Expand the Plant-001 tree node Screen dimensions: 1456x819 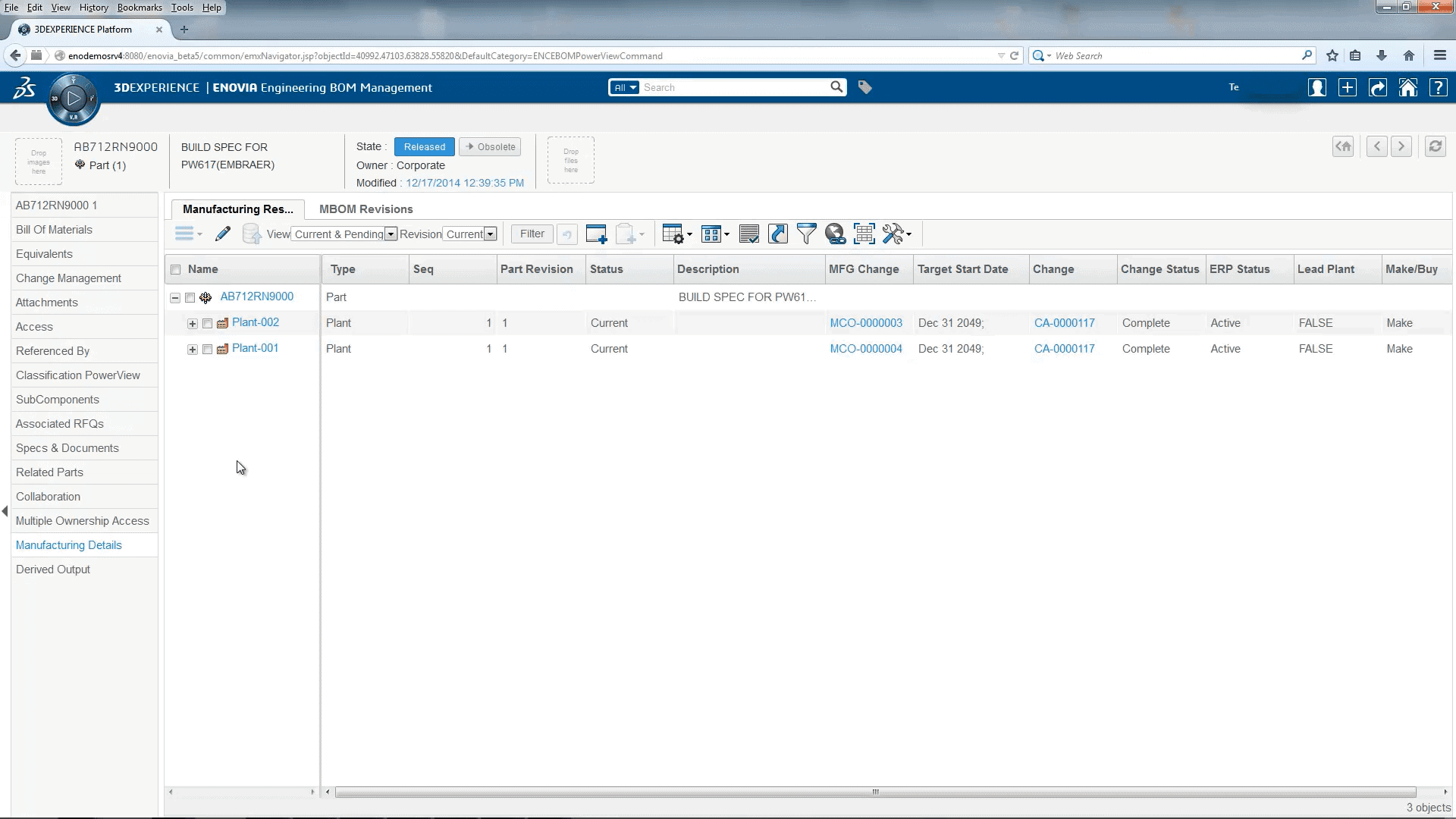[193, 350]
